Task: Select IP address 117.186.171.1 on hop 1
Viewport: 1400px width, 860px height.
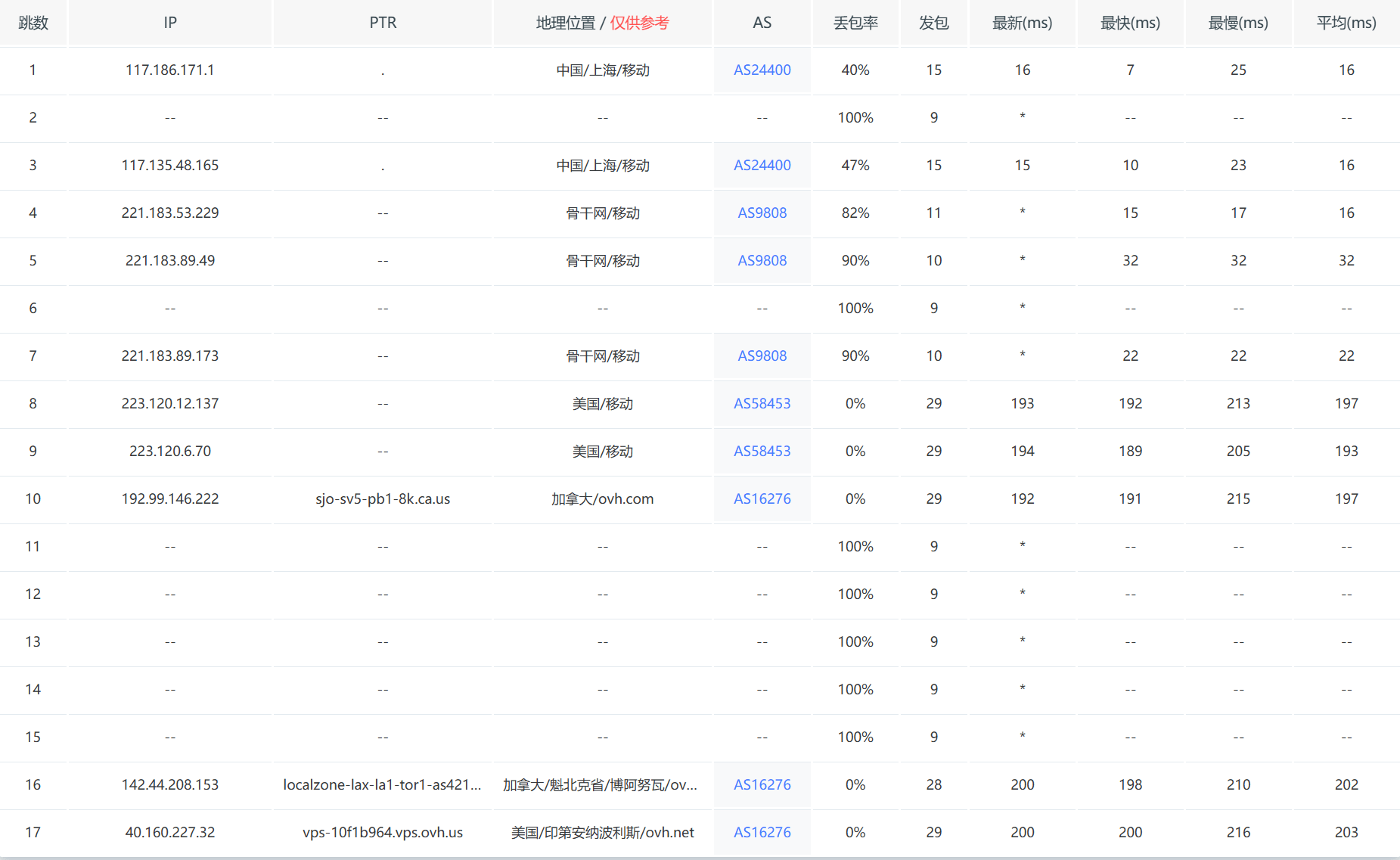Action: (x=169, y=70)
